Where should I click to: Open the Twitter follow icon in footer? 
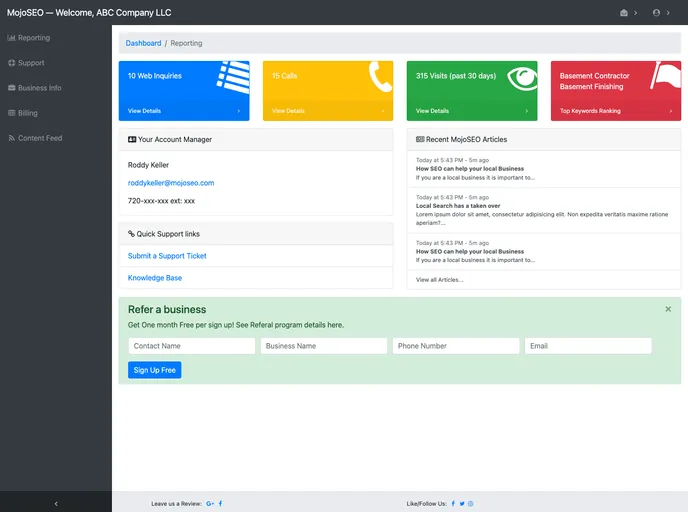point(461,503)
